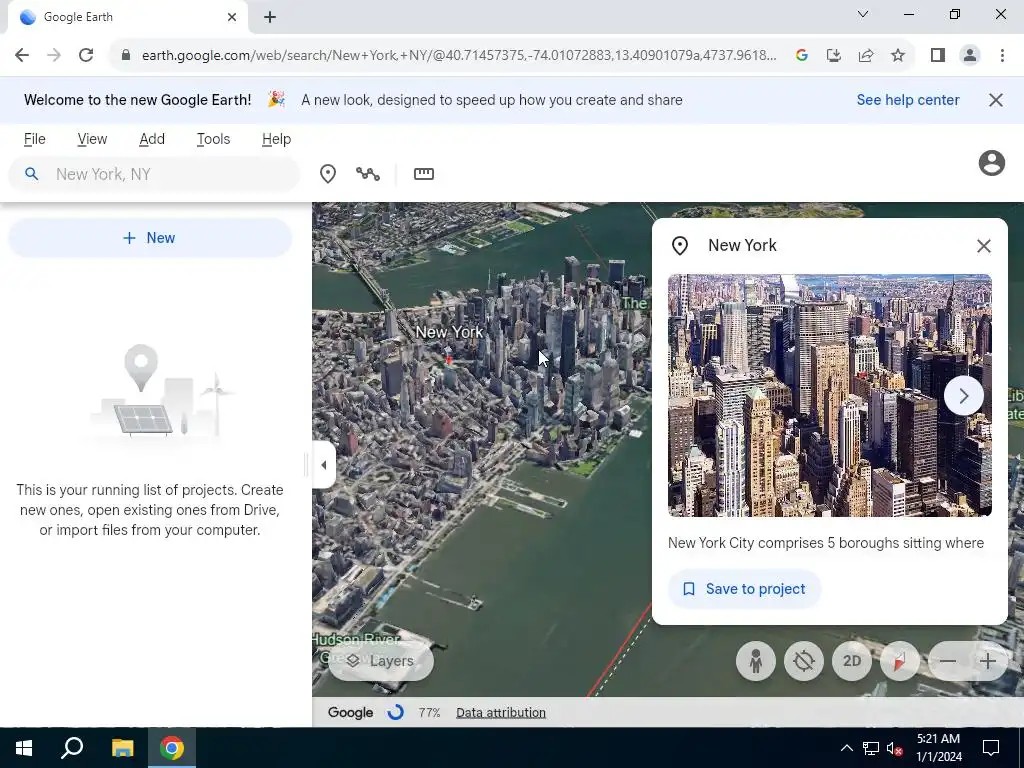
Task: Launch File Explorer from the taskbar
Action: (122, 748)
